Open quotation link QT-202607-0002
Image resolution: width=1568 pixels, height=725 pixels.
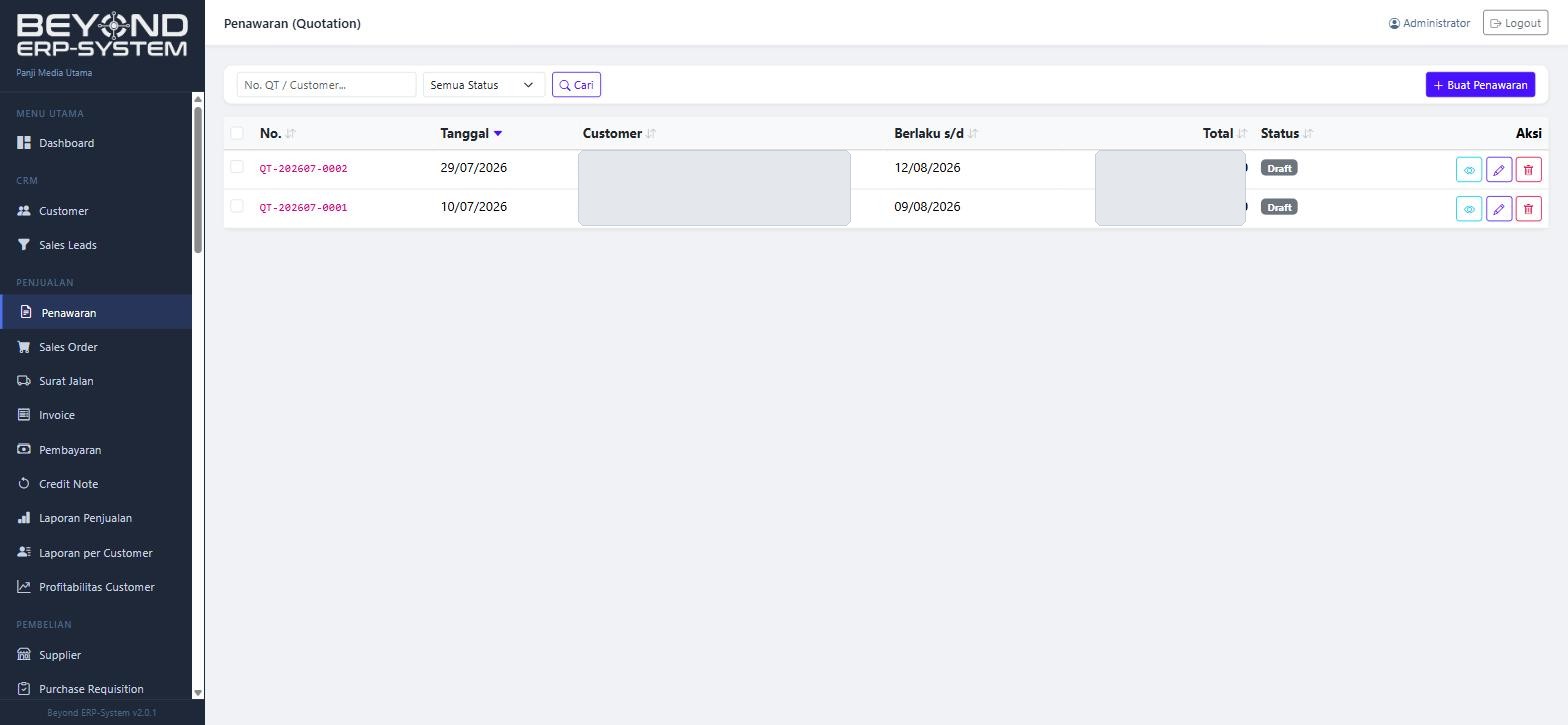pos(303,168)
